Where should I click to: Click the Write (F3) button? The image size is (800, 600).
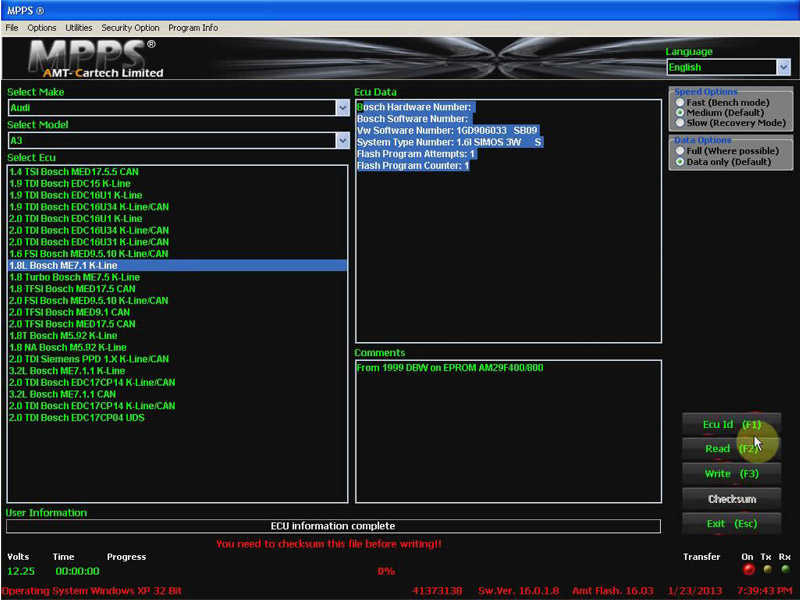(731, 473)
